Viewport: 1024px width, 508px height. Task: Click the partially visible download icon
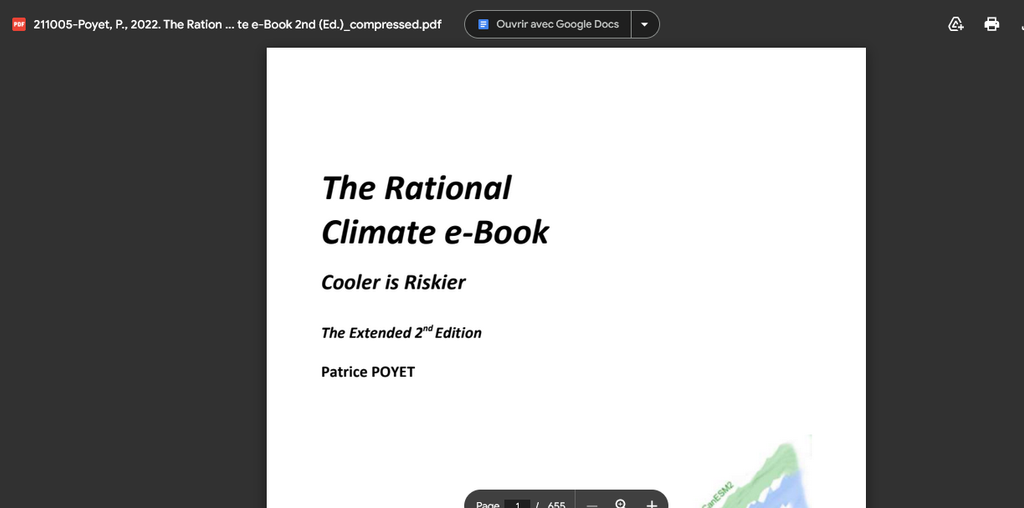point(1020,24)
